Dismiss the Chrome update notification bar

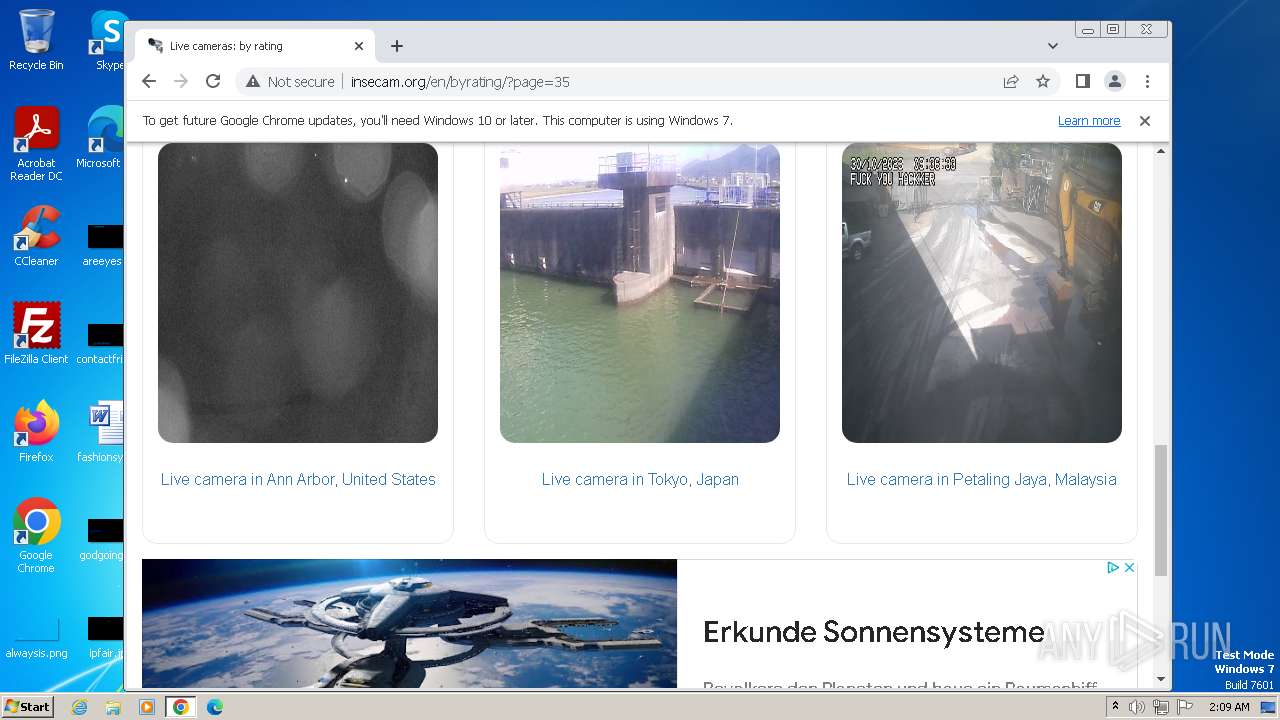point(1145,121)
